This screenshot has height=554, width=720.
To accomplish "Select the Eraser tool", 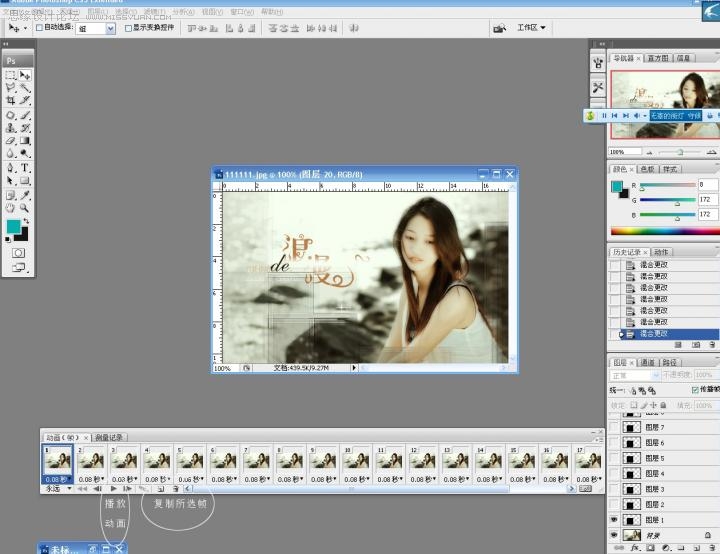I will coord(11,141).
